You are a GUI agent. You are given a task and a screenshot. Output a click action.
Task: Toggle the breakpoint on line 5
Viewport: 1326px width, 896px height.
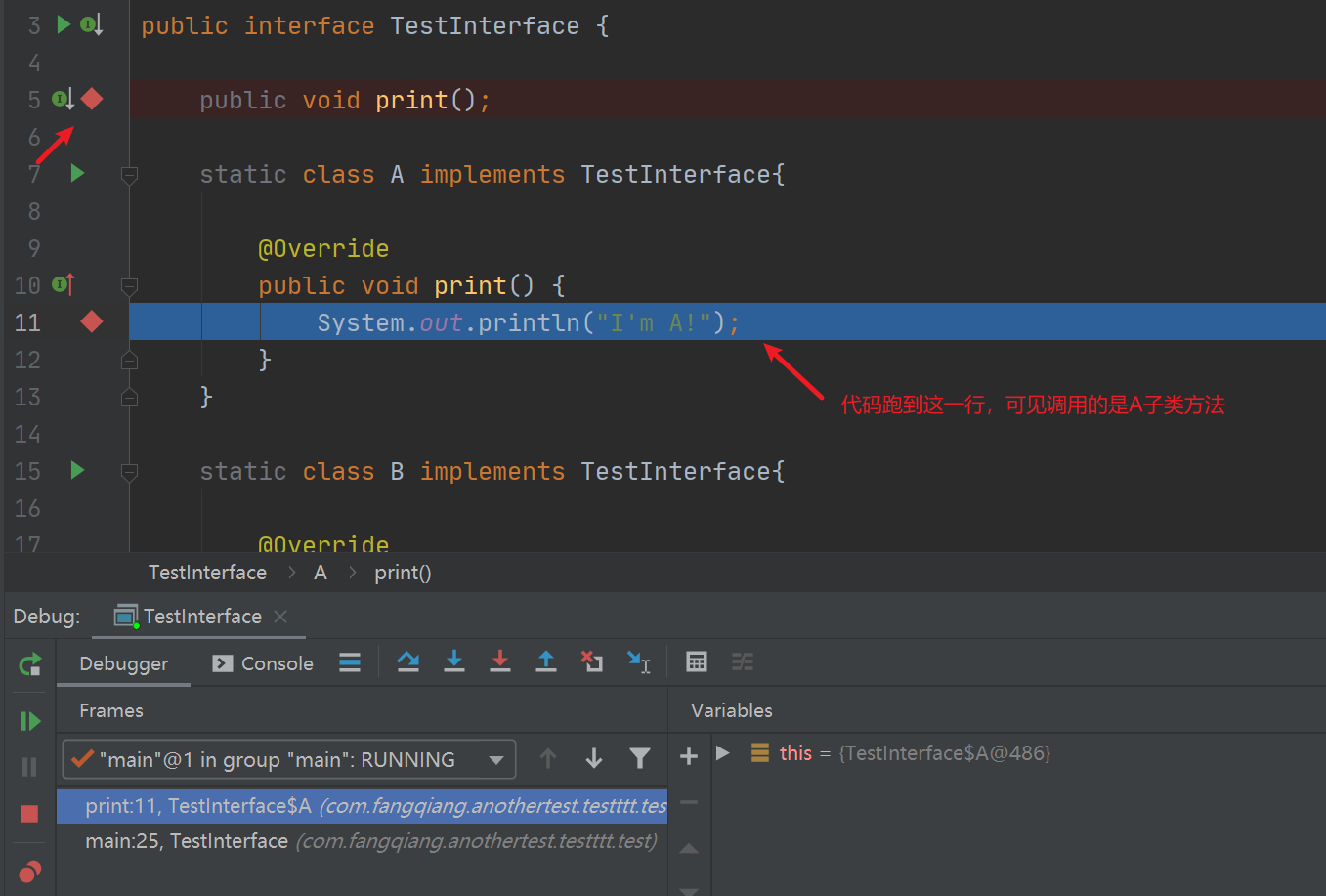(92, 99)
